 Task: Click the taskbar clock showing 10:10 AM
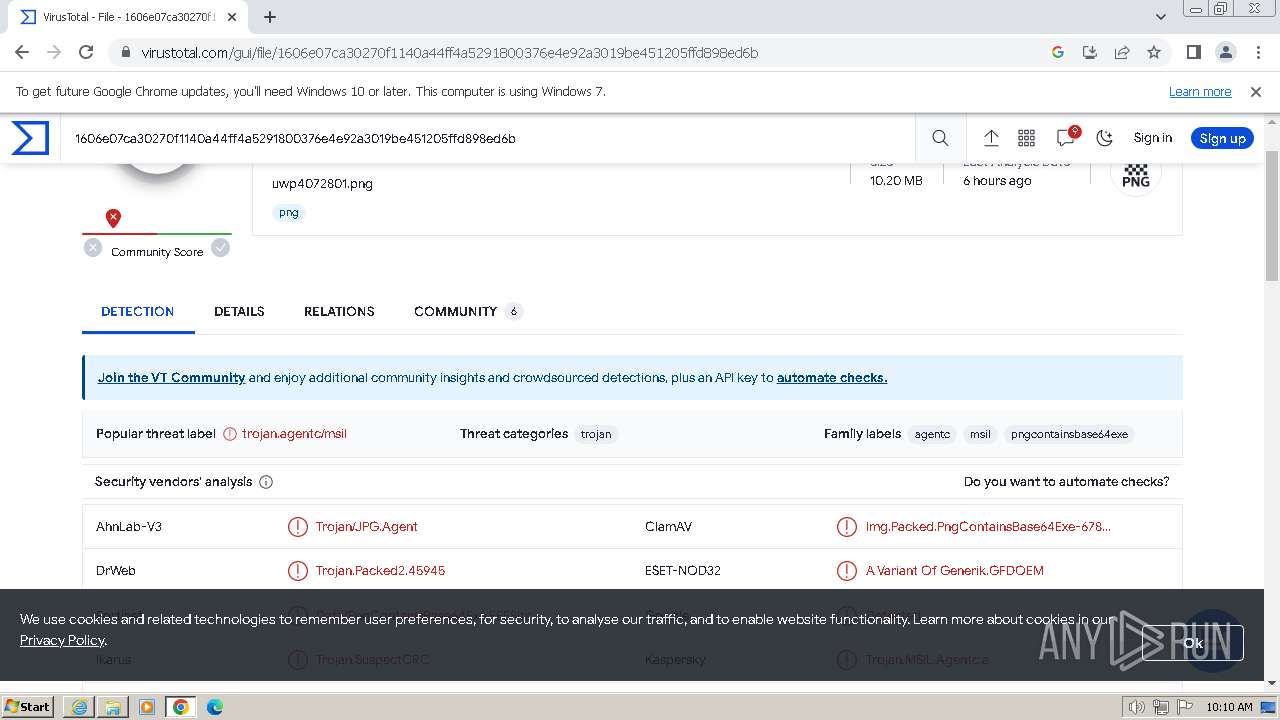[1229, 707]
